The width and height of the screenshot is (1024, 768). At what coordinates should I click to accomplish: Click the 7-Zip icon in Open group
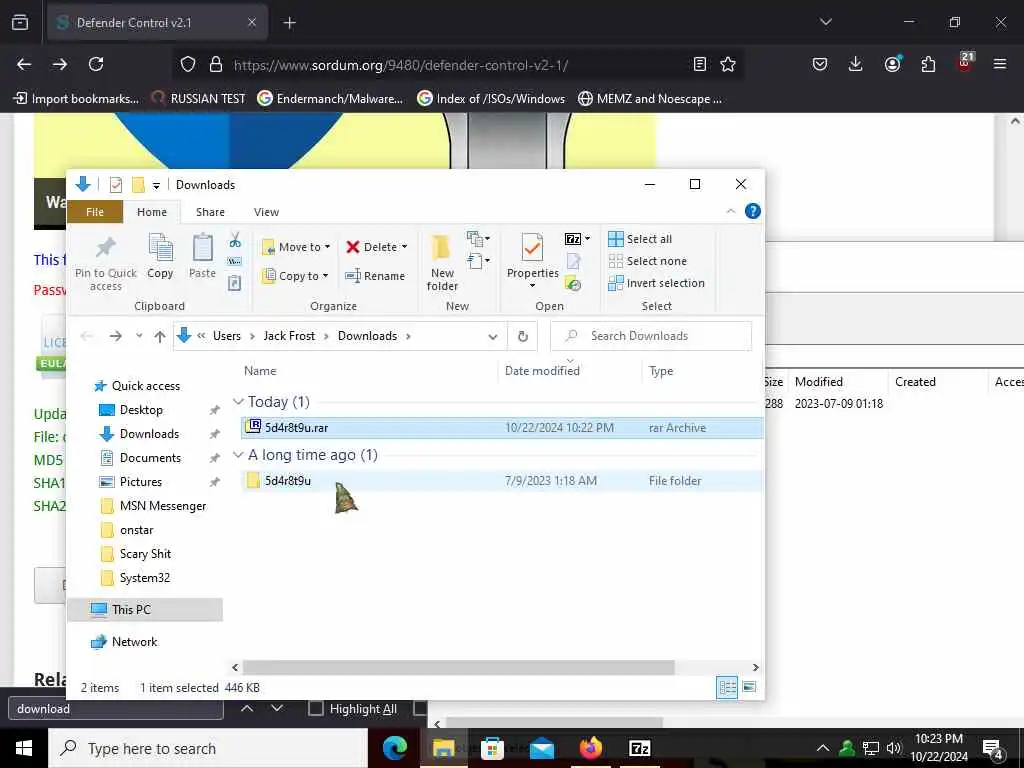(x=573, y=239)
